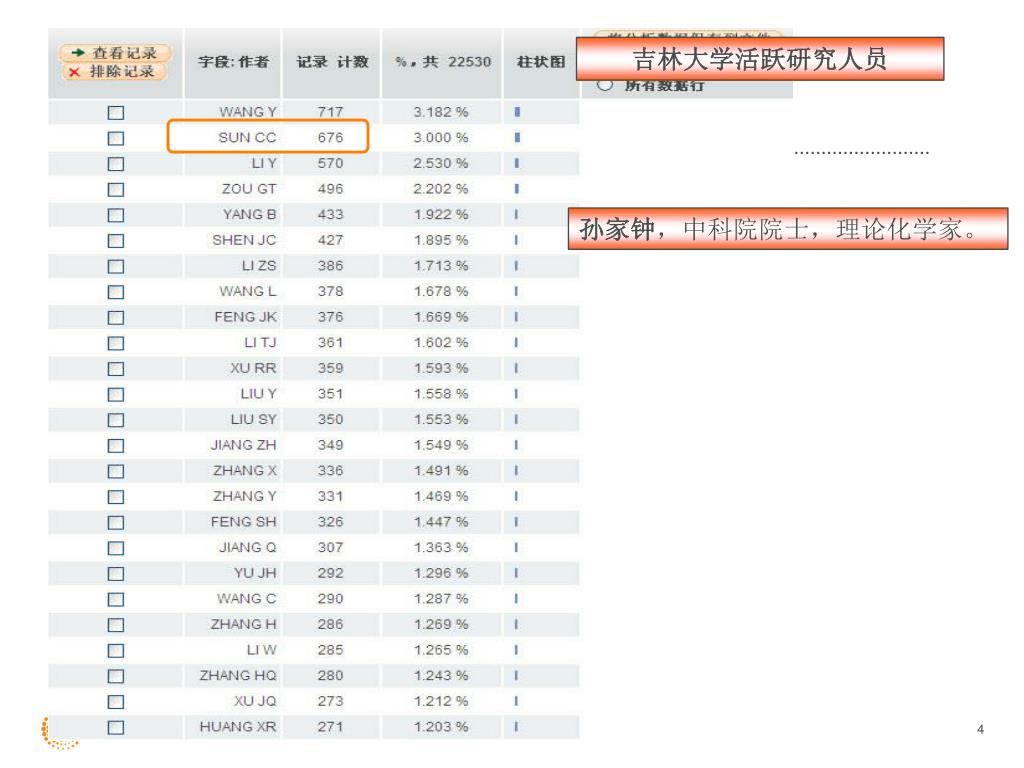Check the box for YANG B row
This screenshot has height=768, width=1024.
coord(116,215)
